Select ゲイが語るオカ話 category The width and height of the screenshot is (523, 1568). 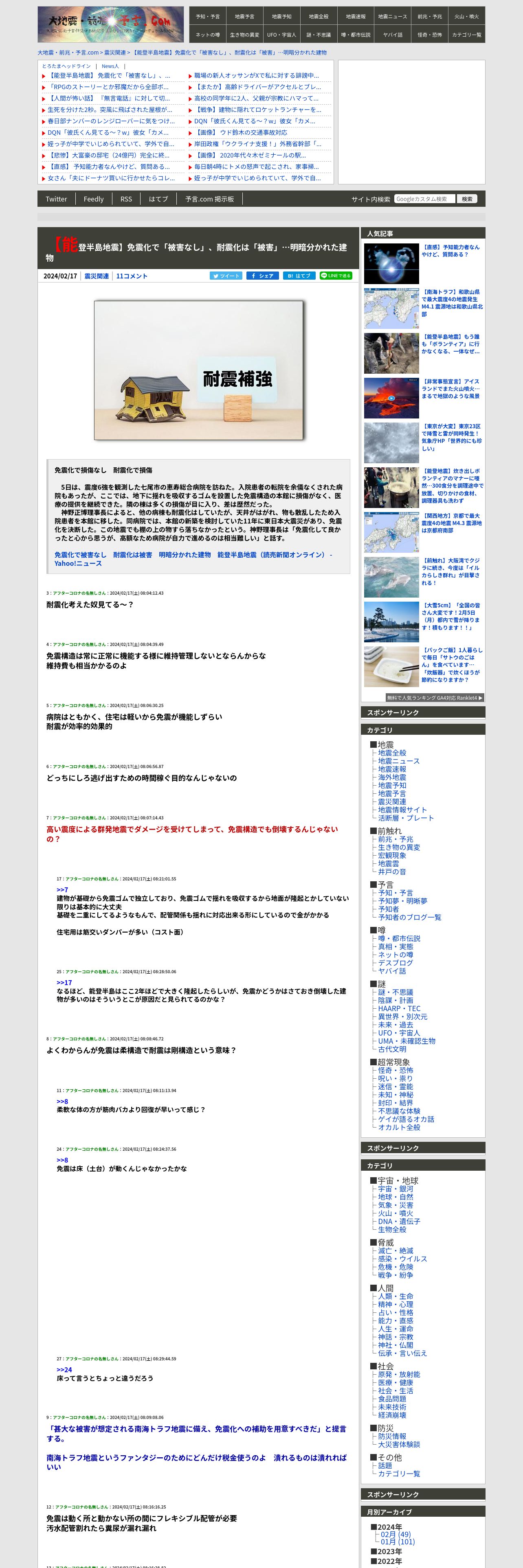(x=406, y=1119)
